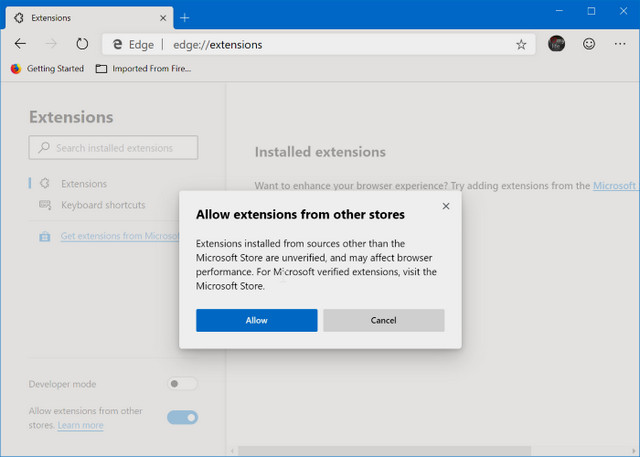Screen dimensions: 640x457
Task: Open a new tab with plus
Action: coord(185,17)
